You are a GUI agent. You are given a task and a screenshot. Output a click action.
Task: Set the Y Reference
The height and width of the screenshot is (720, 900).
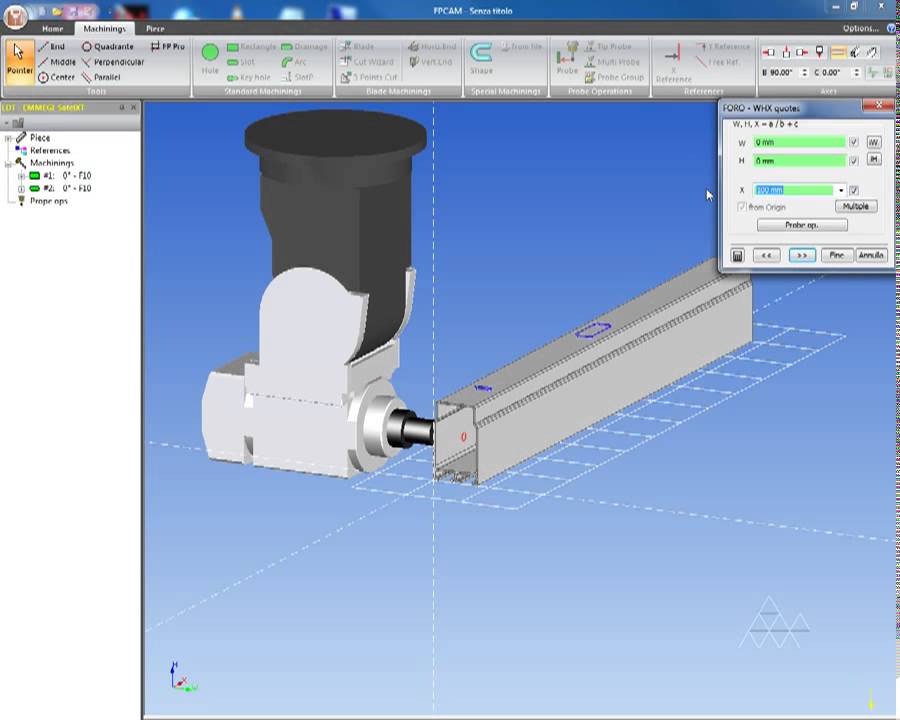(723, 47)
